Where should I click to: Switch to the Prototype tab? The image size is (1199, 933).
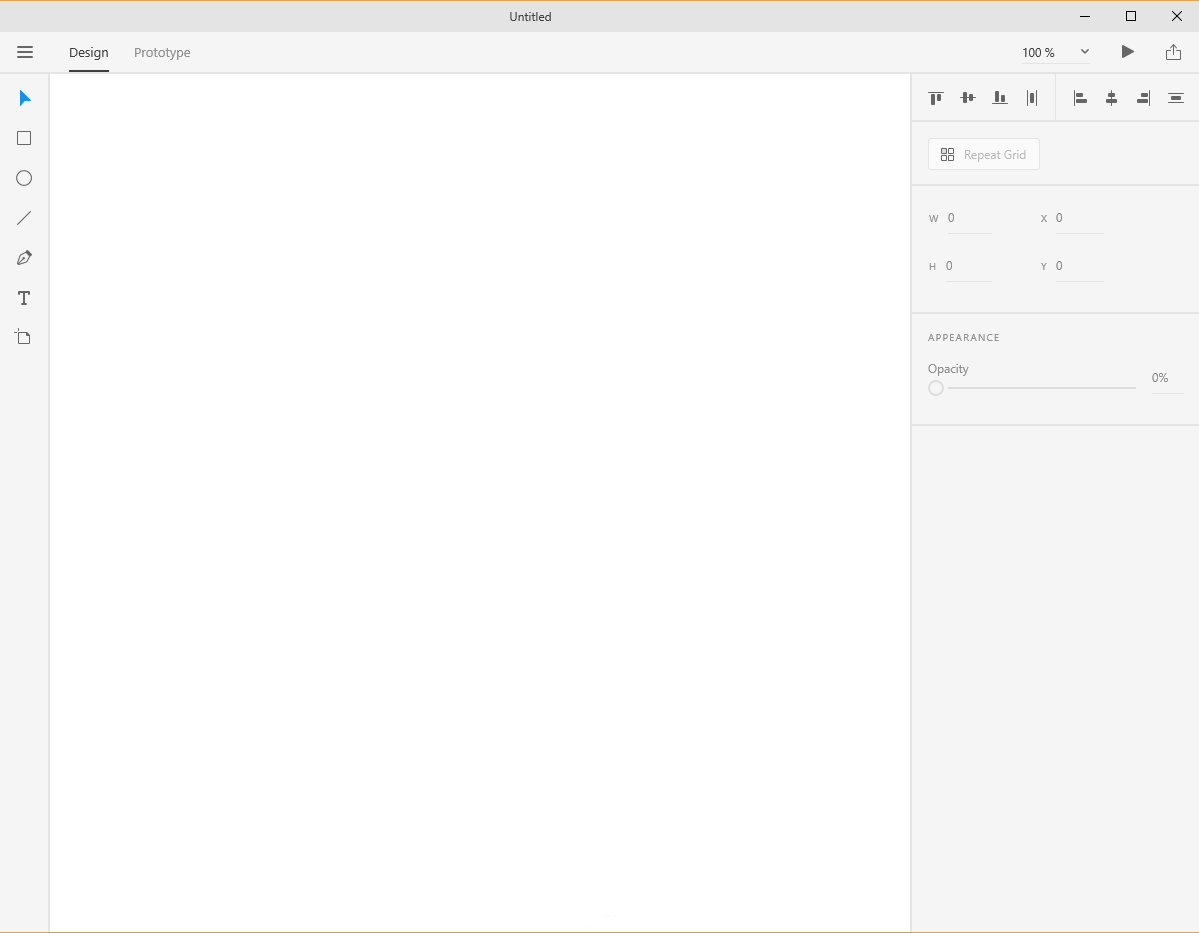coord(161,52)
